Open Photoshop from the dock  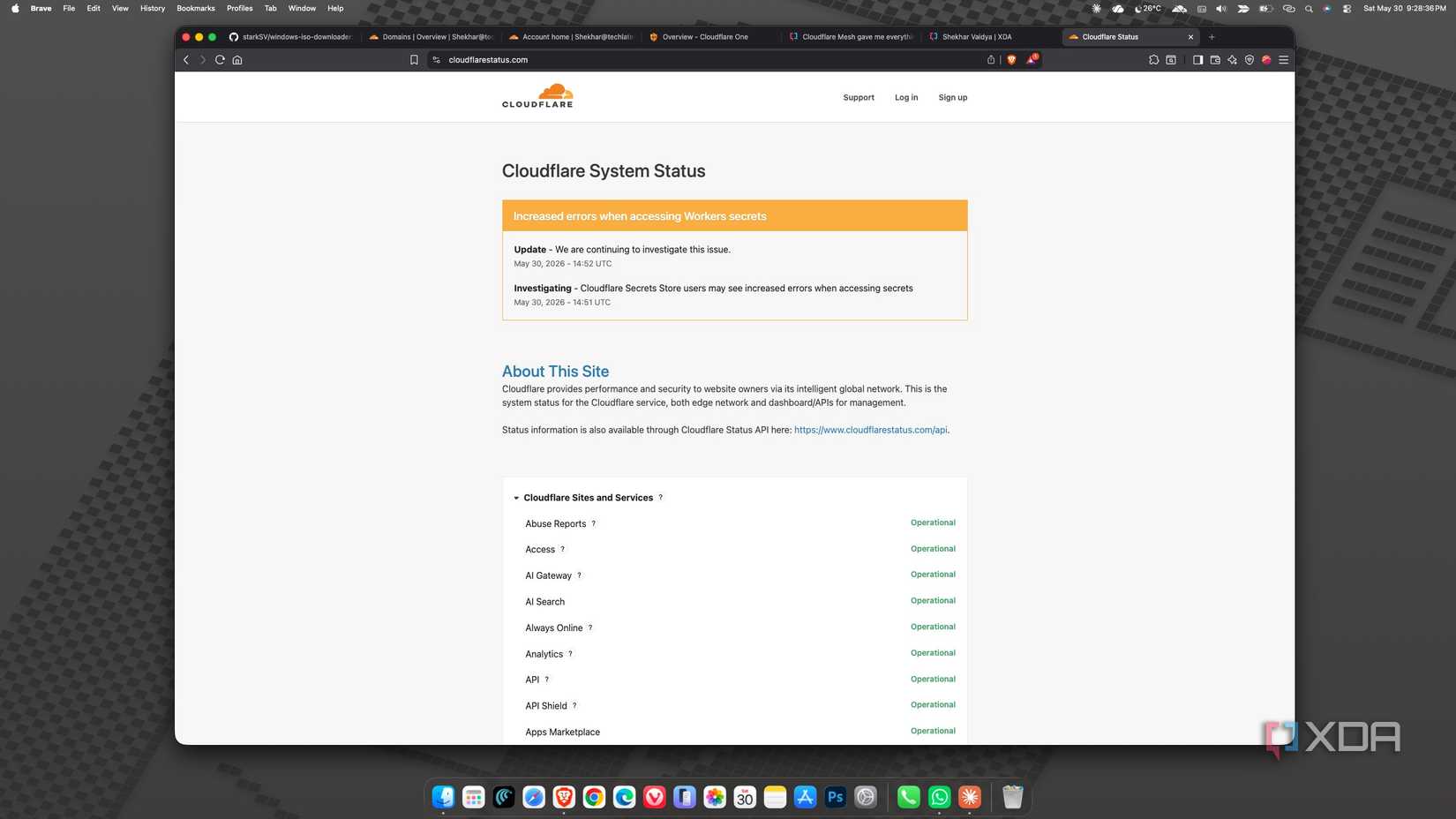tap(835, 797)
